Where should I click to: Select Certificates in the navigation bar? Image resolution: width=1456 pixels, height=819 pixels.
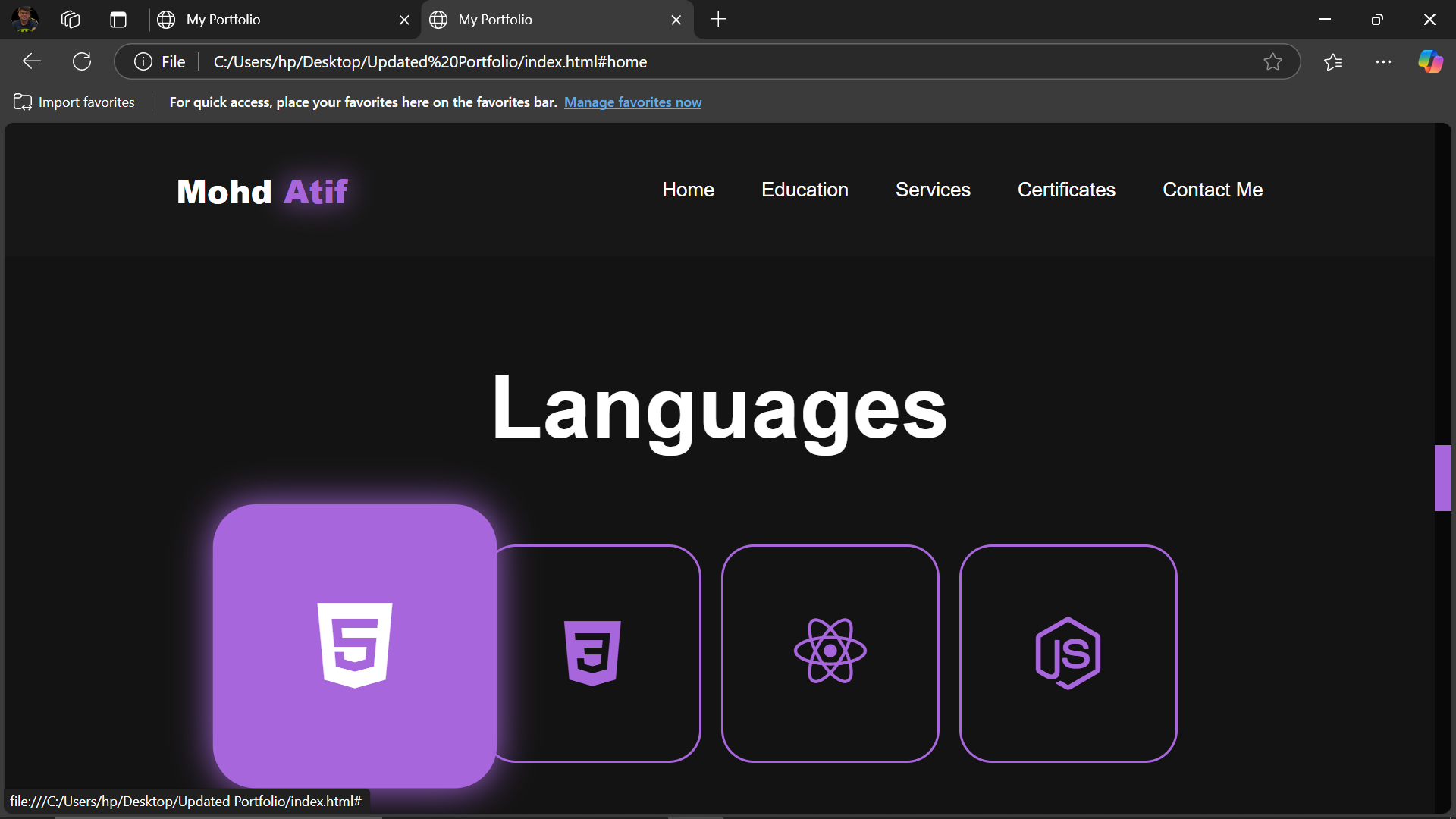[x=1066, y=190]
